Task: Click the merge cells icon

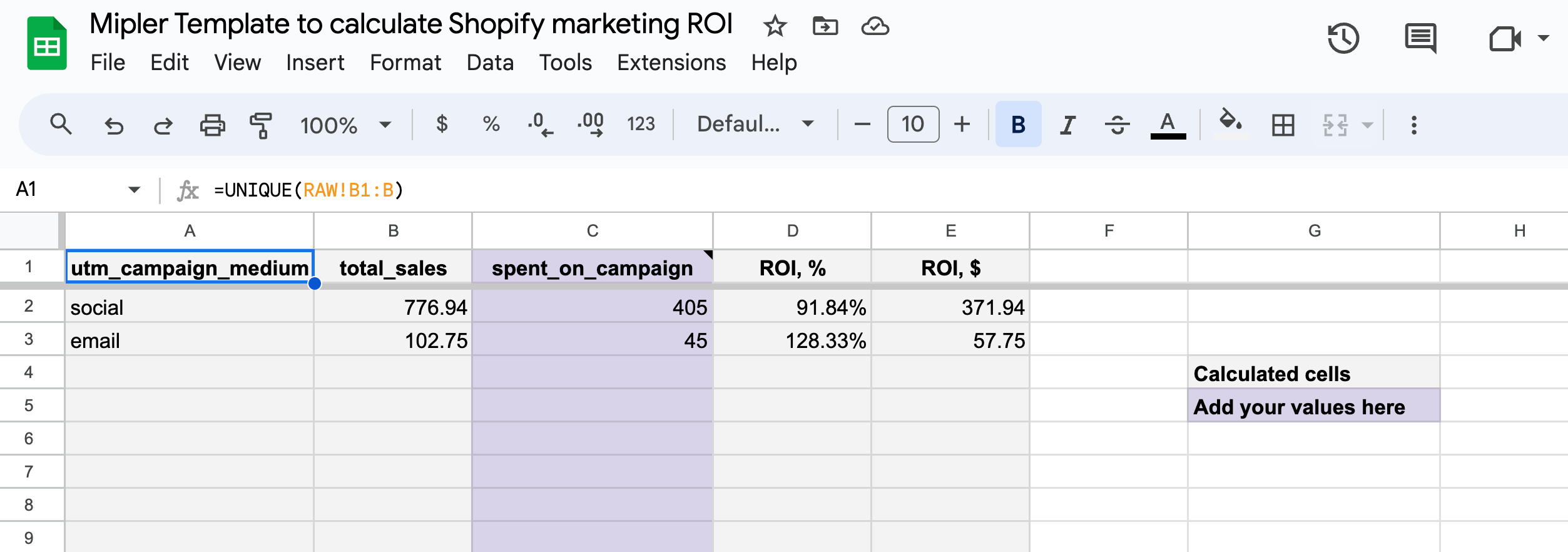Action: (x=1335, y=125)
